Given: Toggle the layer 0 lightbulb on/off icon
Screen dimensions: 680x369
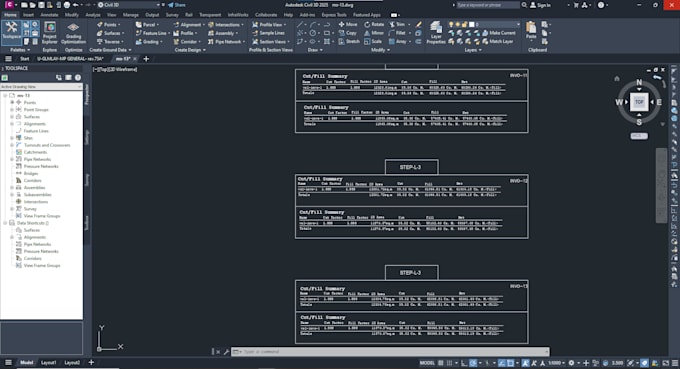Looking at the screenshot, I should click(451, 24).
